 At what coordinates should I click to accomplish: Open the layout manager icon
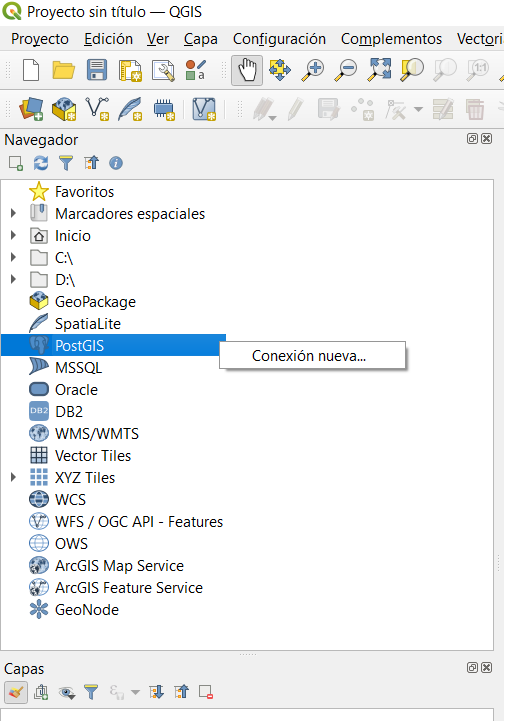pos(163,70)
